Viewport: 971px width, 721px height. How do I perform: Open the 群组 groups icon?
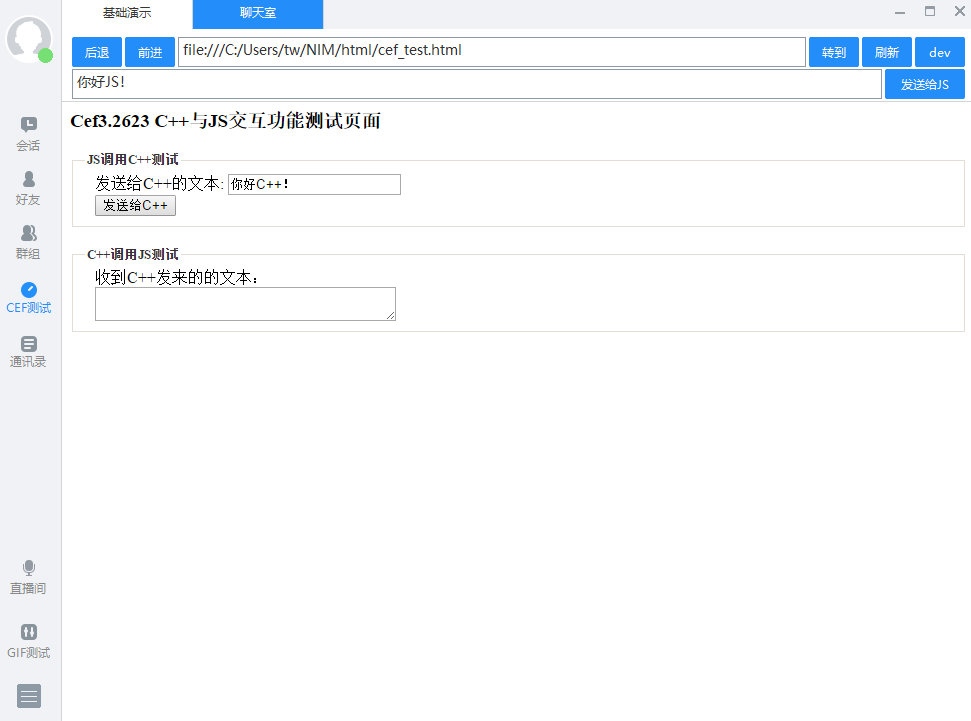[x=28, y=242]
